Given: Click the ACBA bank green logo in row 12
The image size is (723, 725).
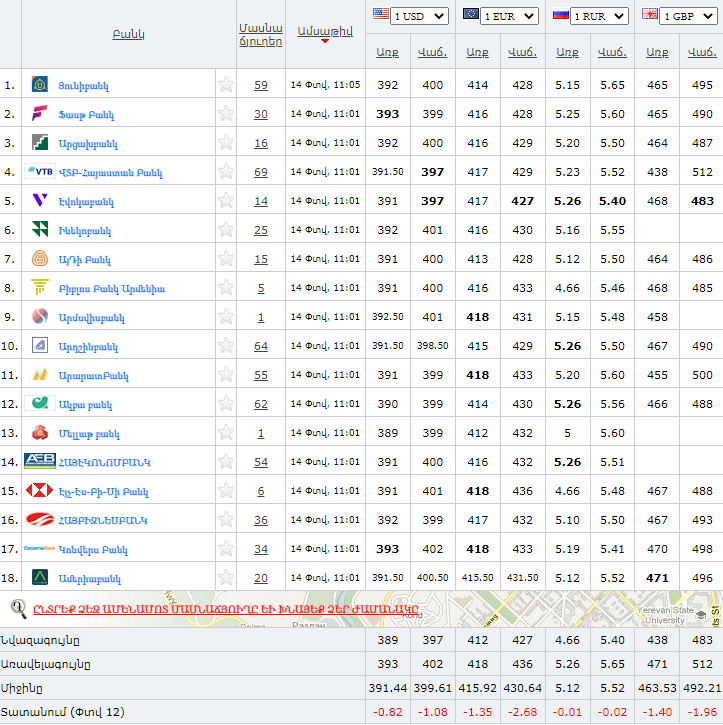Looking at the screenshot, I should tap(40, 403).
